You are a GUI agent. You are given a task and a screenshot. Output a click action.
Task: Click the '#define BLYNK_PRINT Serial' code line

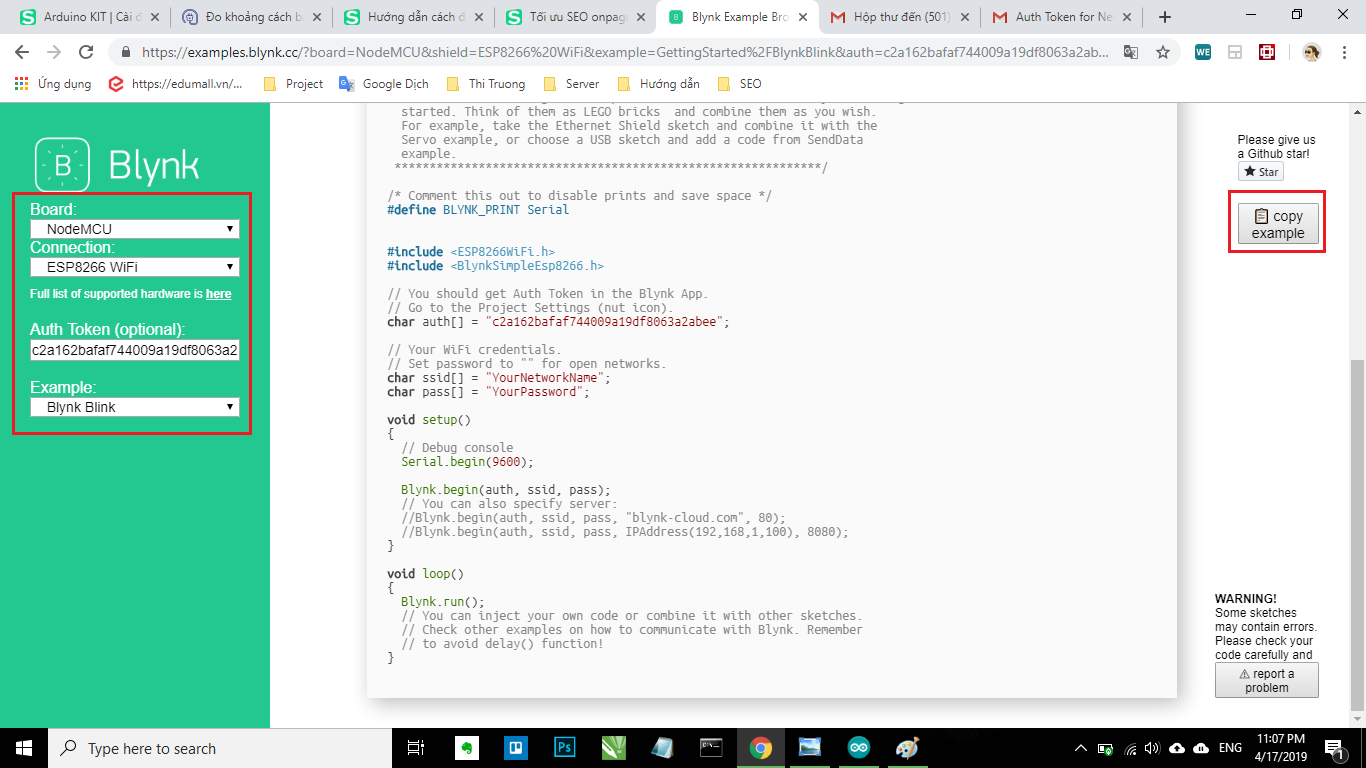(478, 210)
